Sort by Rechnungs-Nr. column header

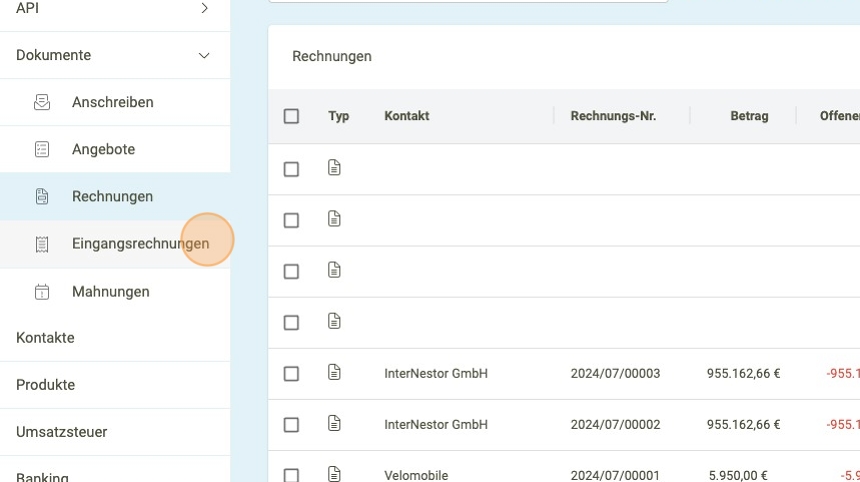(x=613, y=116)
